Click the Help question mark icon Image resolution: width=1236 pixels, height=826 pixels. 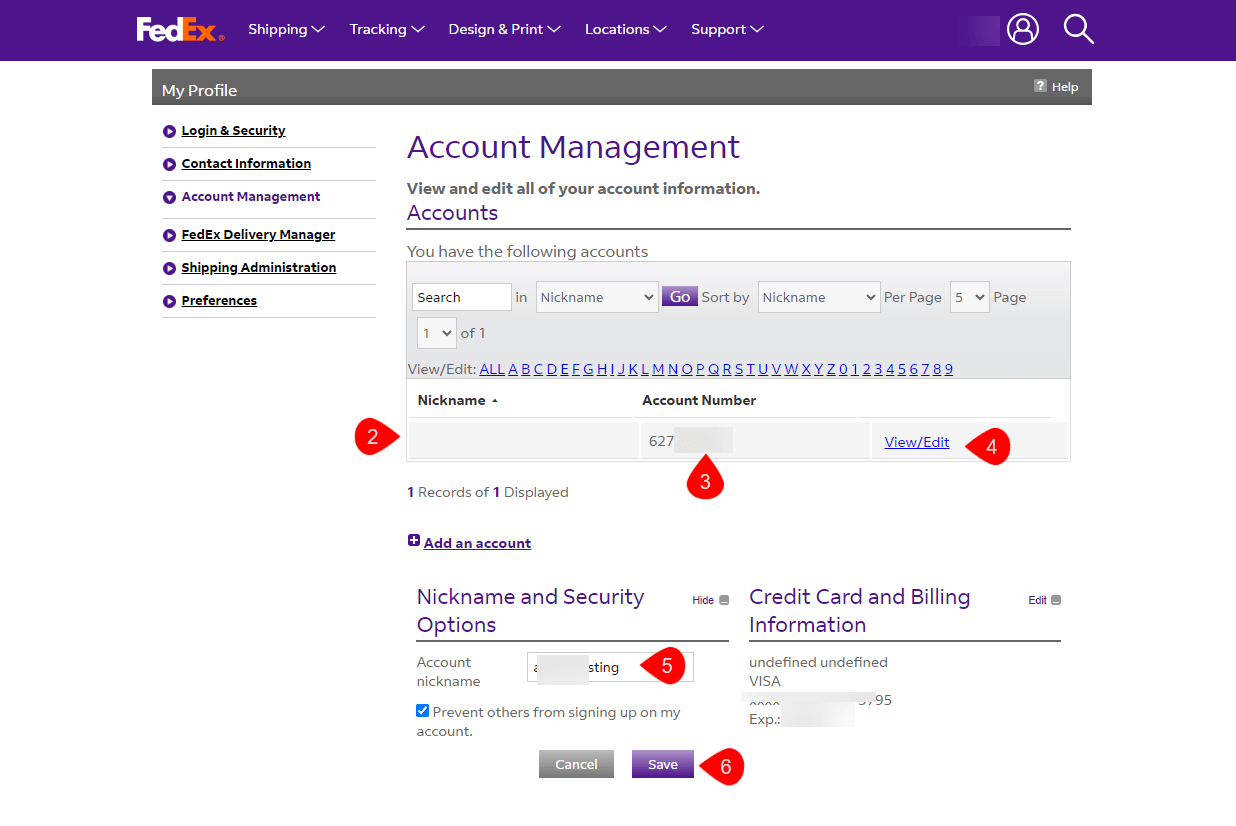[1040, 87]
